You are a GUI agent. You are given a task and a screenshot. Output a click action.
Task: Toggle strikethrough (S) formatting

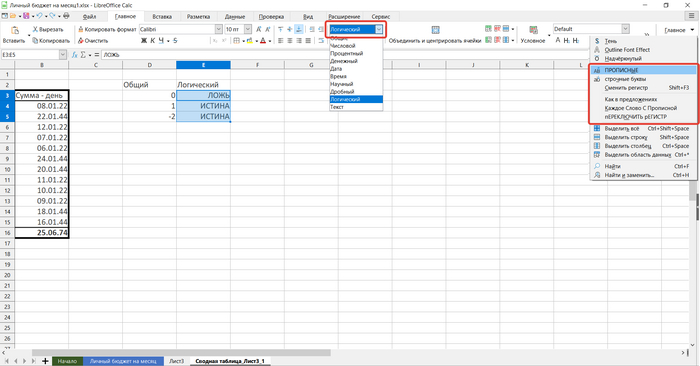click(175, 41)
